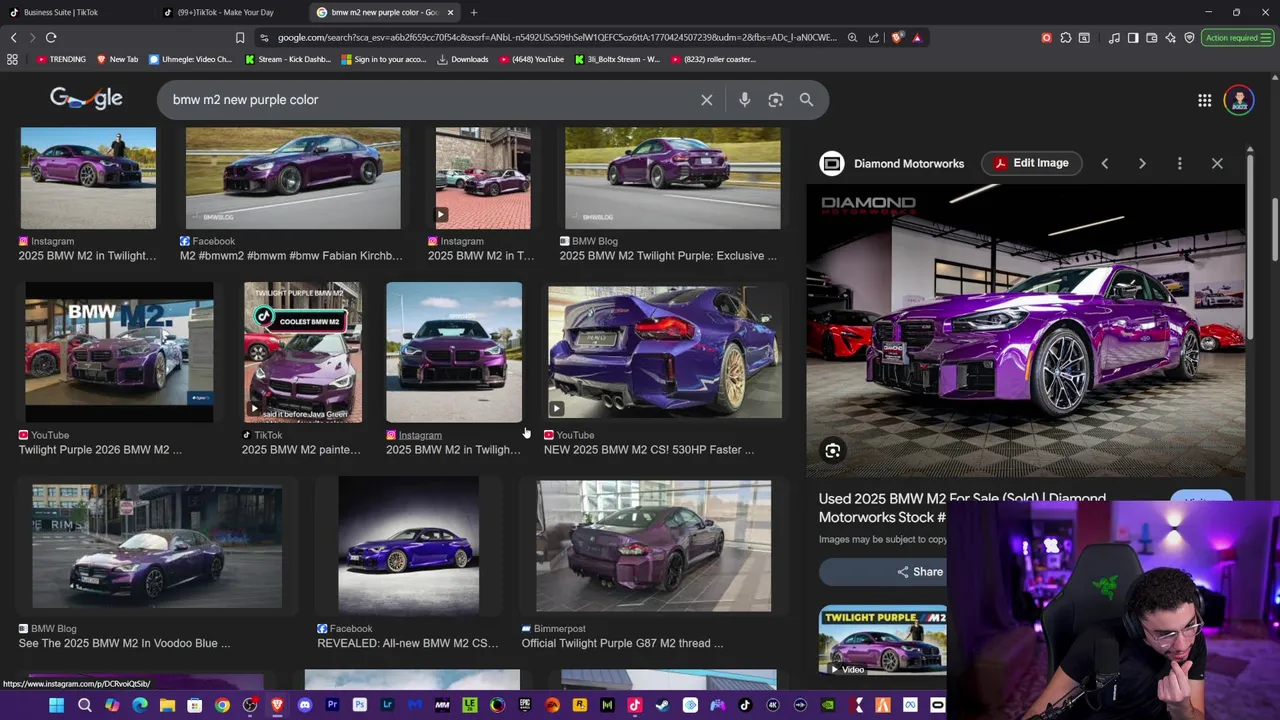Open (4648) YouTube bookmark
Screen dimensions: 1280x720
530,59
